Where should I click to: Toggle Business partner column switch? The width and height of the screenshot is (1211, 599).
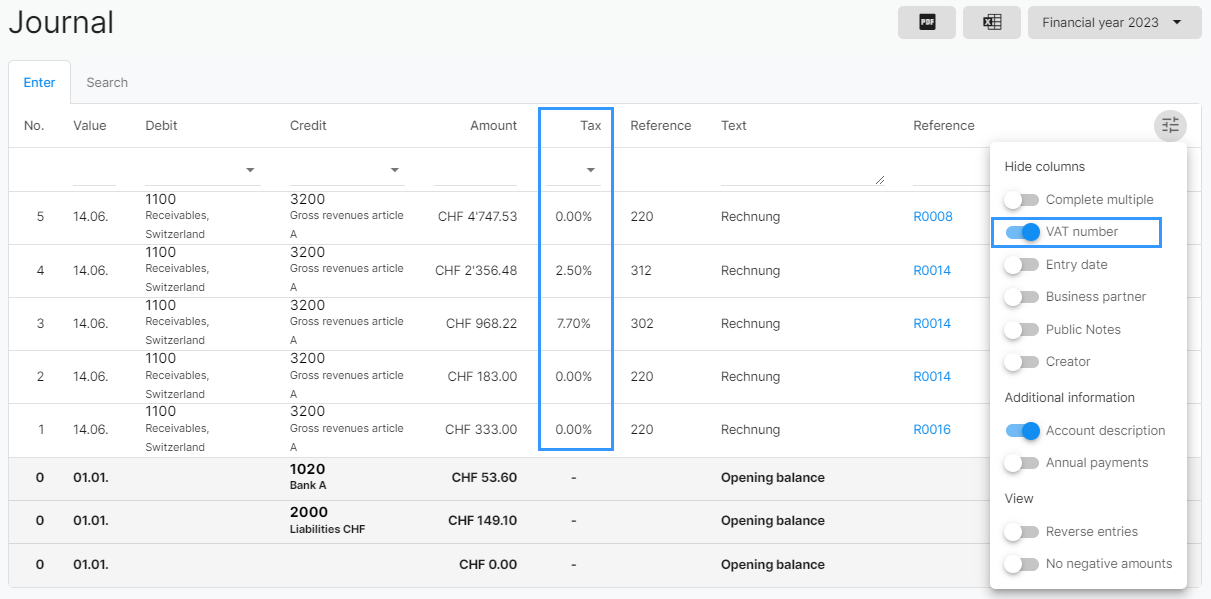pos(1022,297)
